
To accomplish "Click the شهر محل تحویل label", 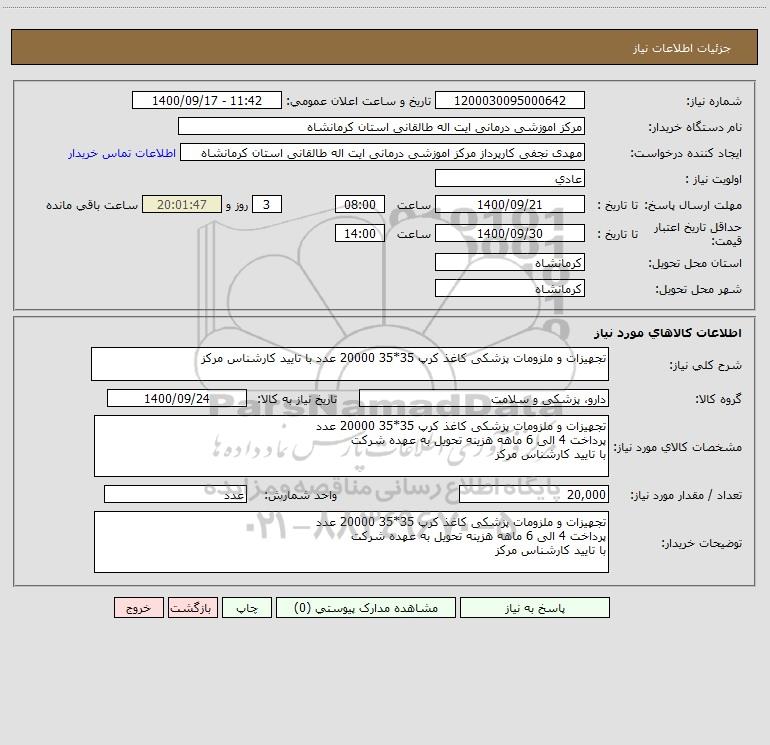I will [x=699, y=289].
